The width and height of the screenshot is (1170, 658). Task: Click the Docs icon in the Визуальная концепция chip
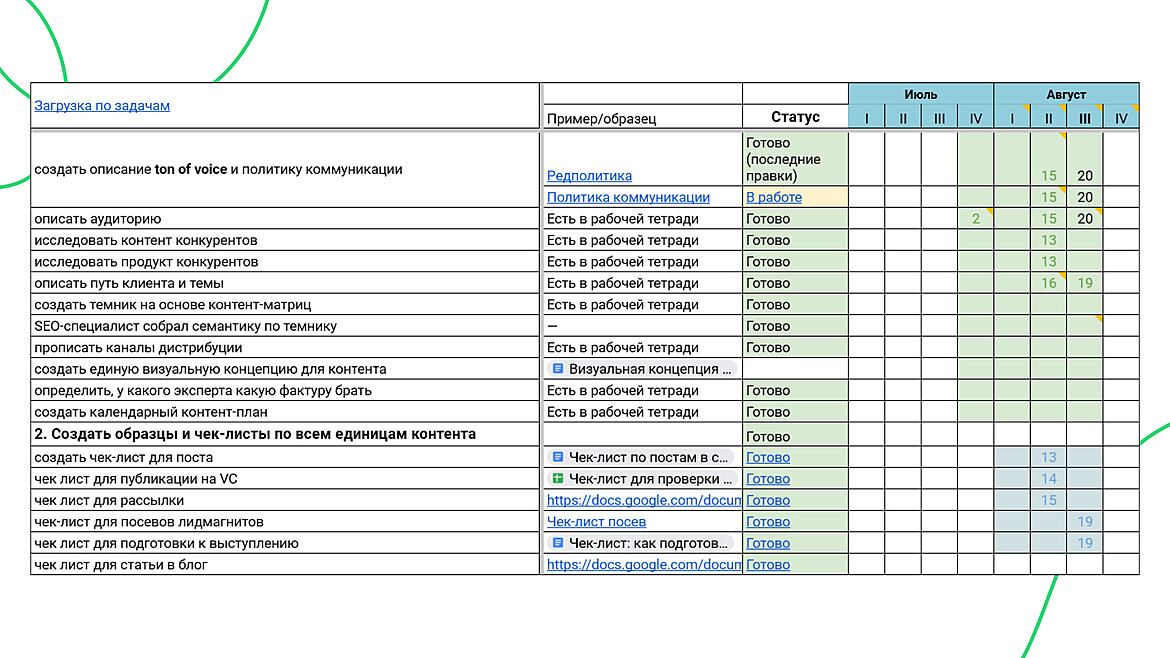coord(558,369)
